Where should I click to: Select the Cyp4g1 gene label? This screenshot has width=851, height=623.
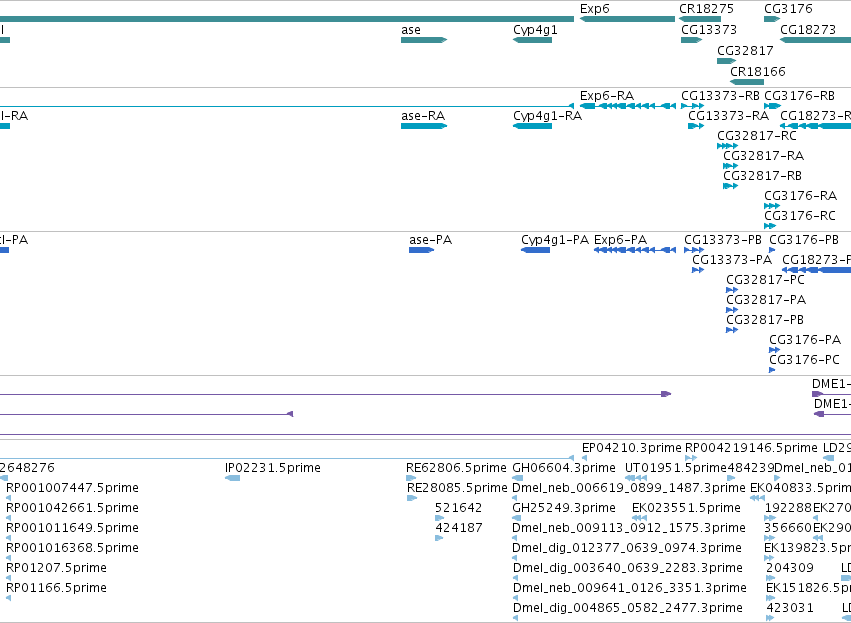[x=535, y=30]
